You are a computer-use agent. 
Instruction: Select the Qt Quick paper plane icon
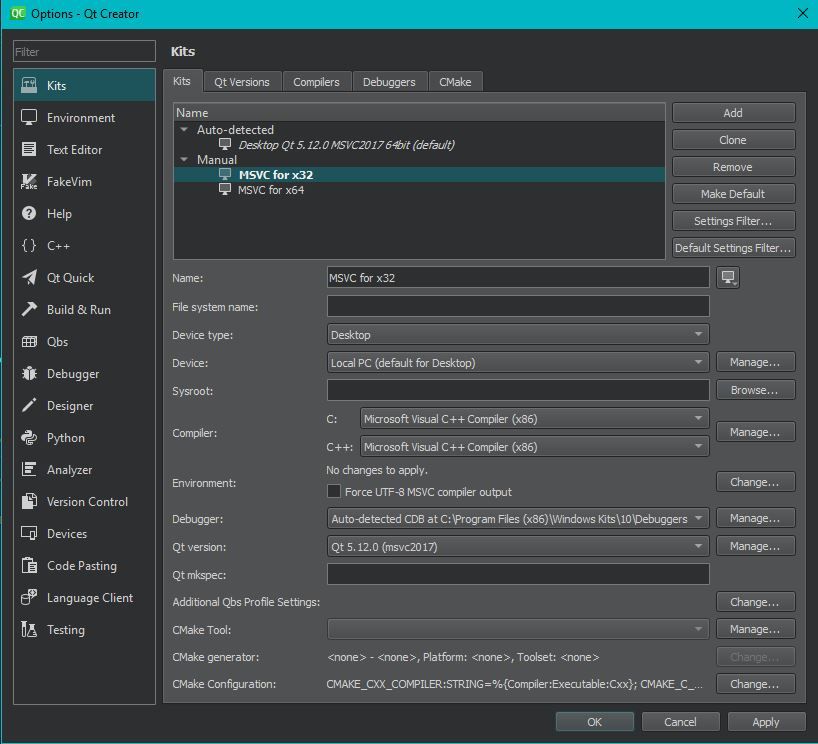pos(29,278)
